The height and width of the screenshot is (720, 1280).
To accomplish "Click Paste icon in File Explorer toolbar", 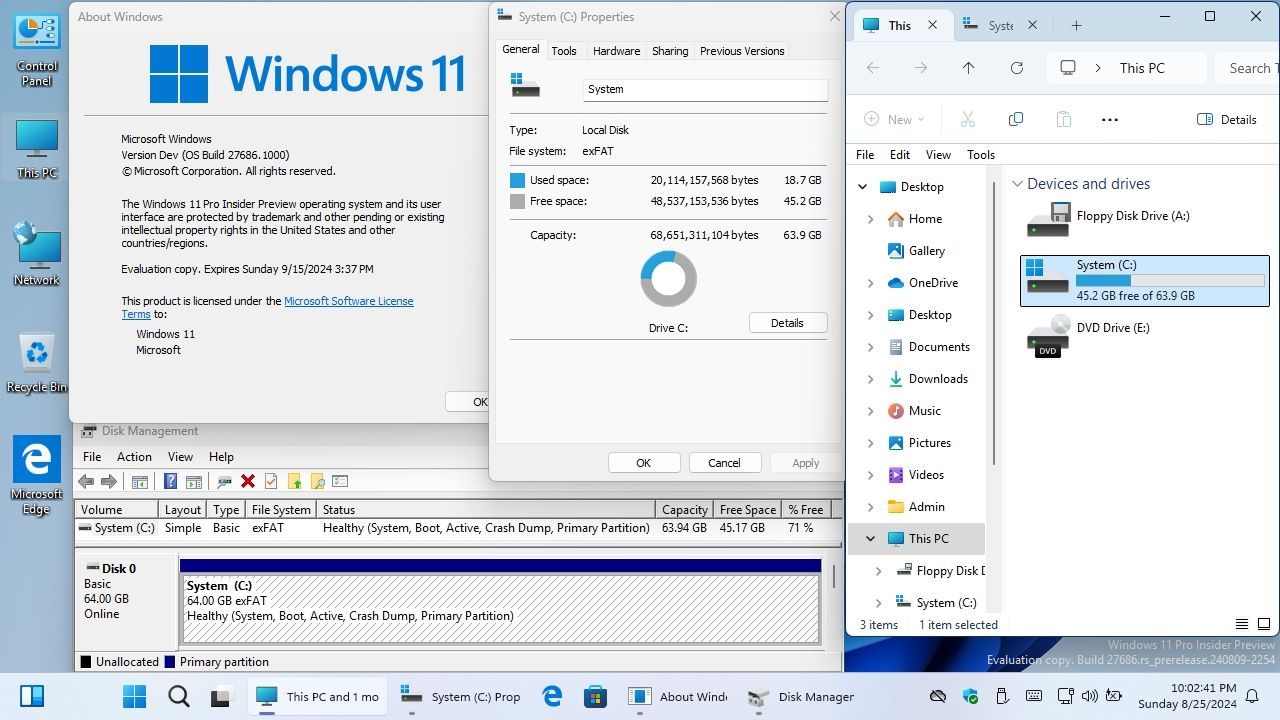I will point(1063,119).
